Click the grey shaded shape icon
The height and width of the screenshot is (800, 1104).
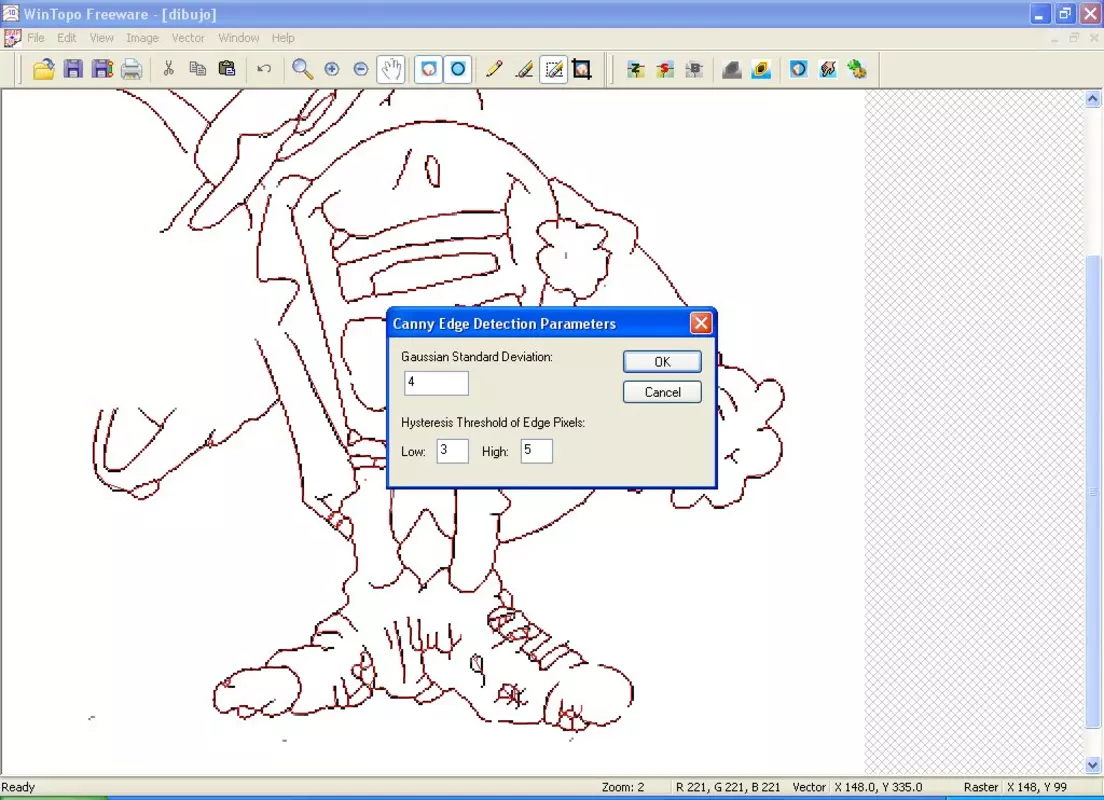(732, 69)
